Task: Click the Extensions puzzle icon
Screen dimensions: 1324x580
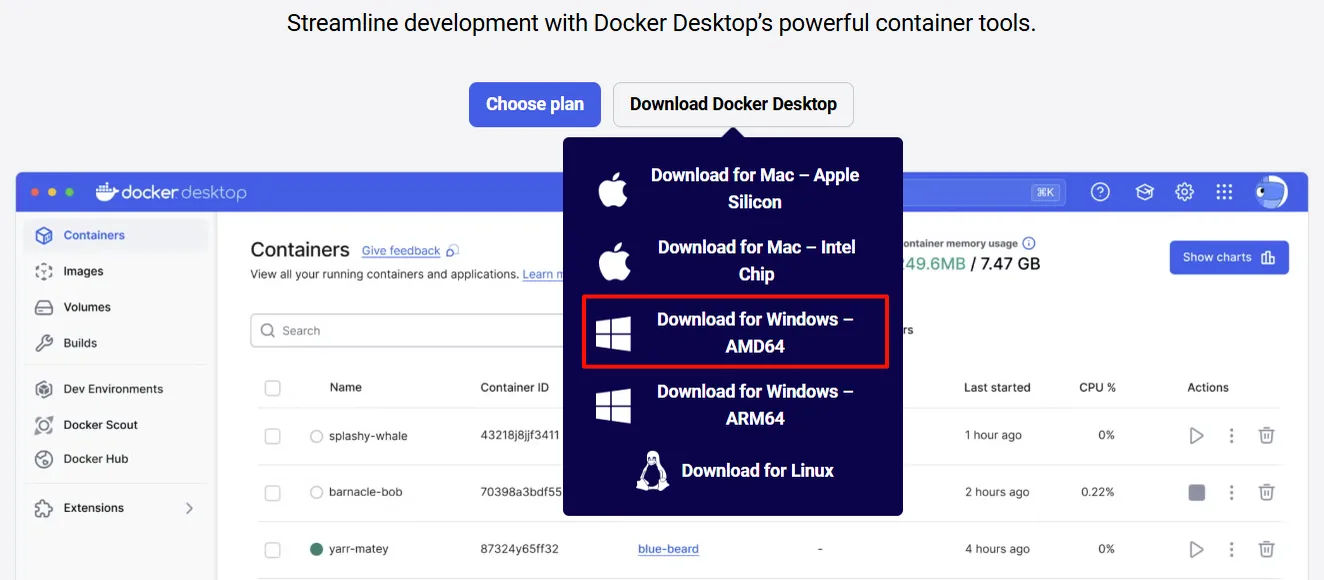Action: (x=43, y=508)
